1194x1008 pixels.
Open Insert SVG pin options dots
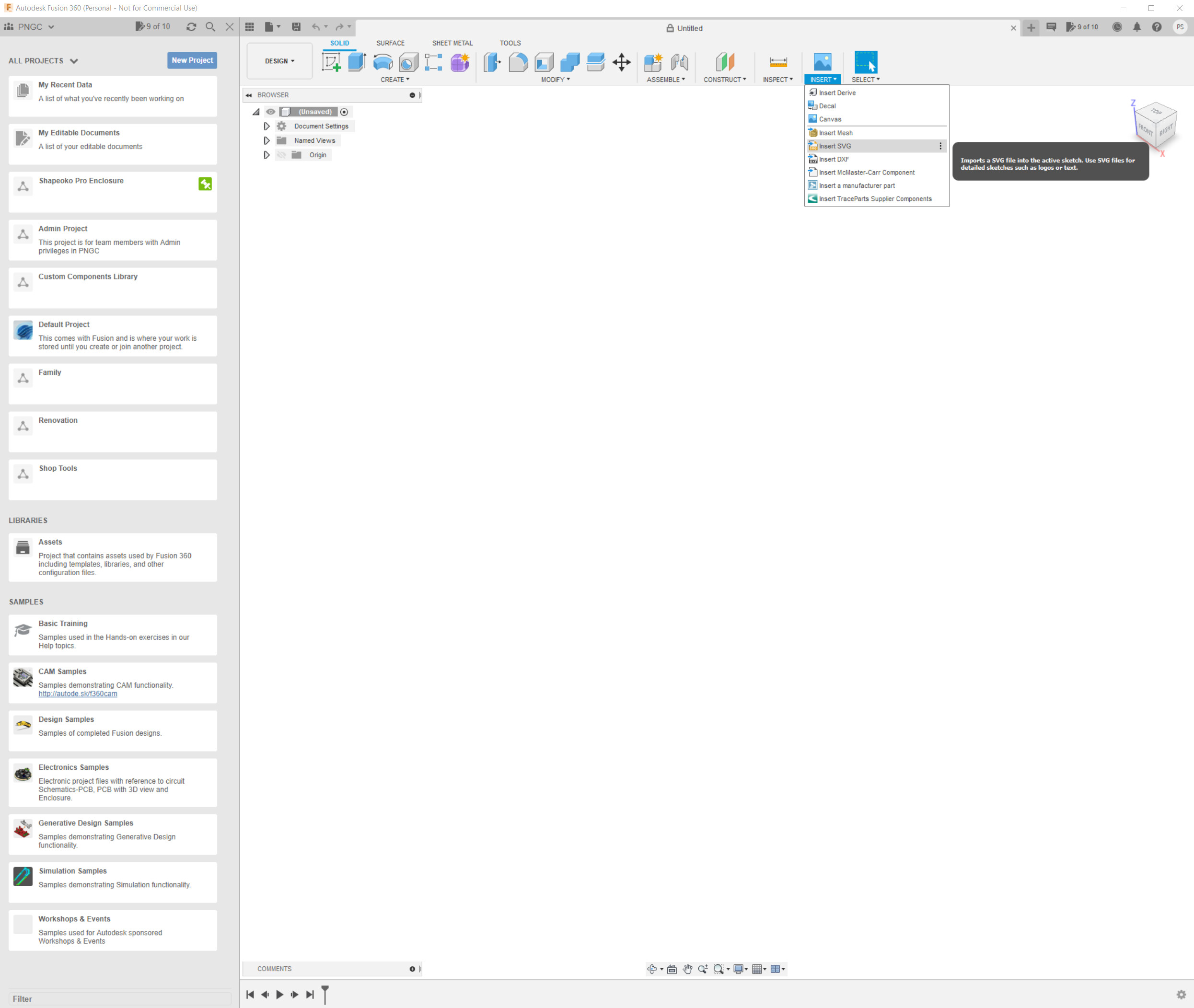pyautogui.click(x=940, y=146)
